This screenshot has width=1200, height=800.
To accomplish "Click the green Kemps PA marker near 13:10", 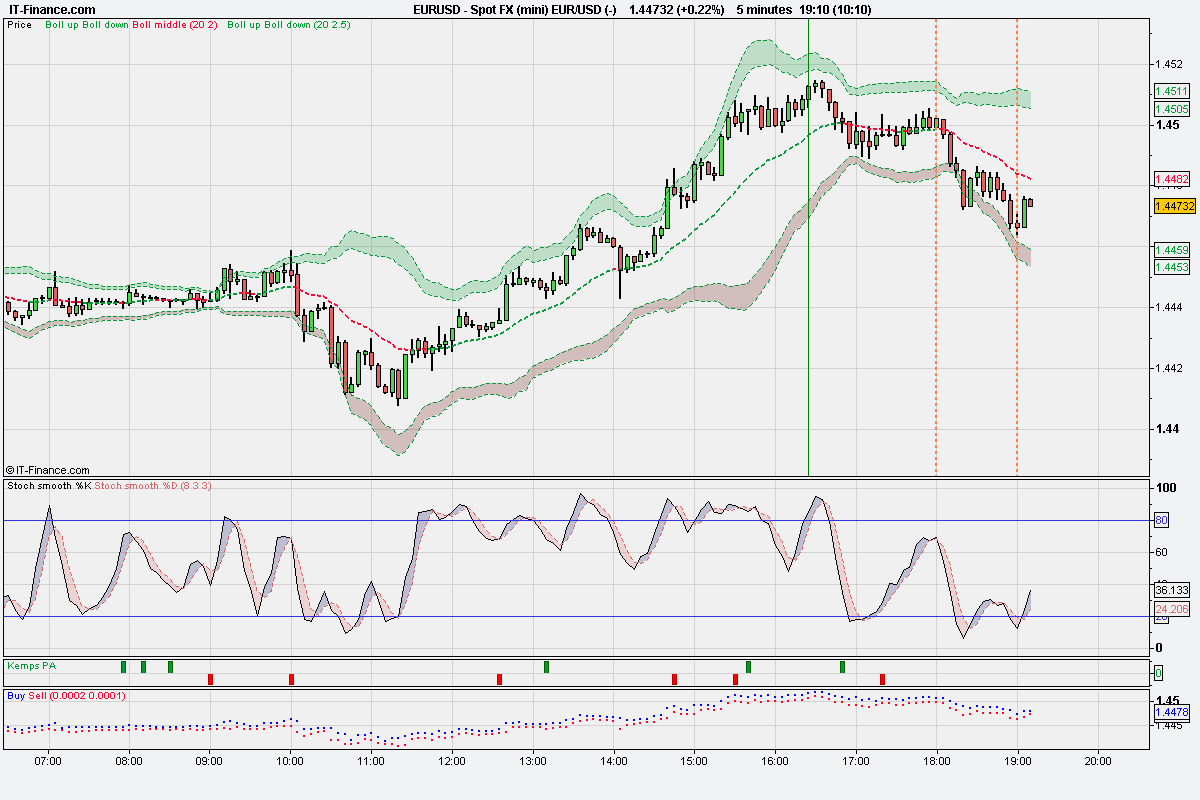I will [546, 667].
